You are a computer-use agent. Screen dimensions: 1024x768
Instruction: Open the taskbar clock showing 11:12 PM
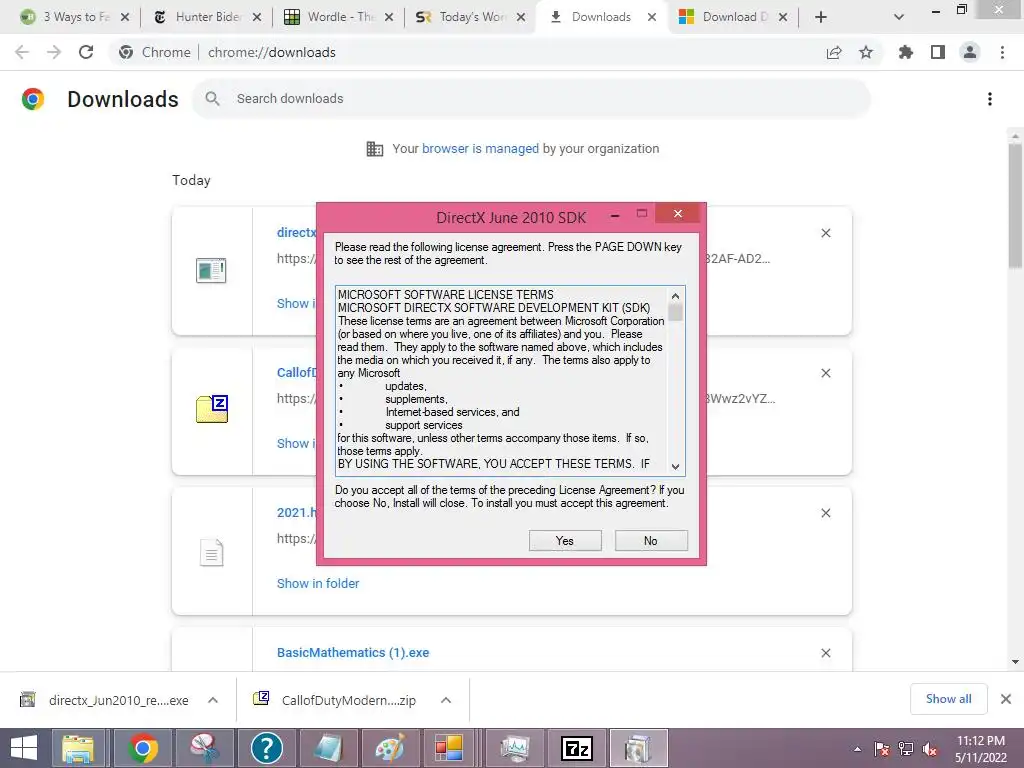tap(981, 748)
